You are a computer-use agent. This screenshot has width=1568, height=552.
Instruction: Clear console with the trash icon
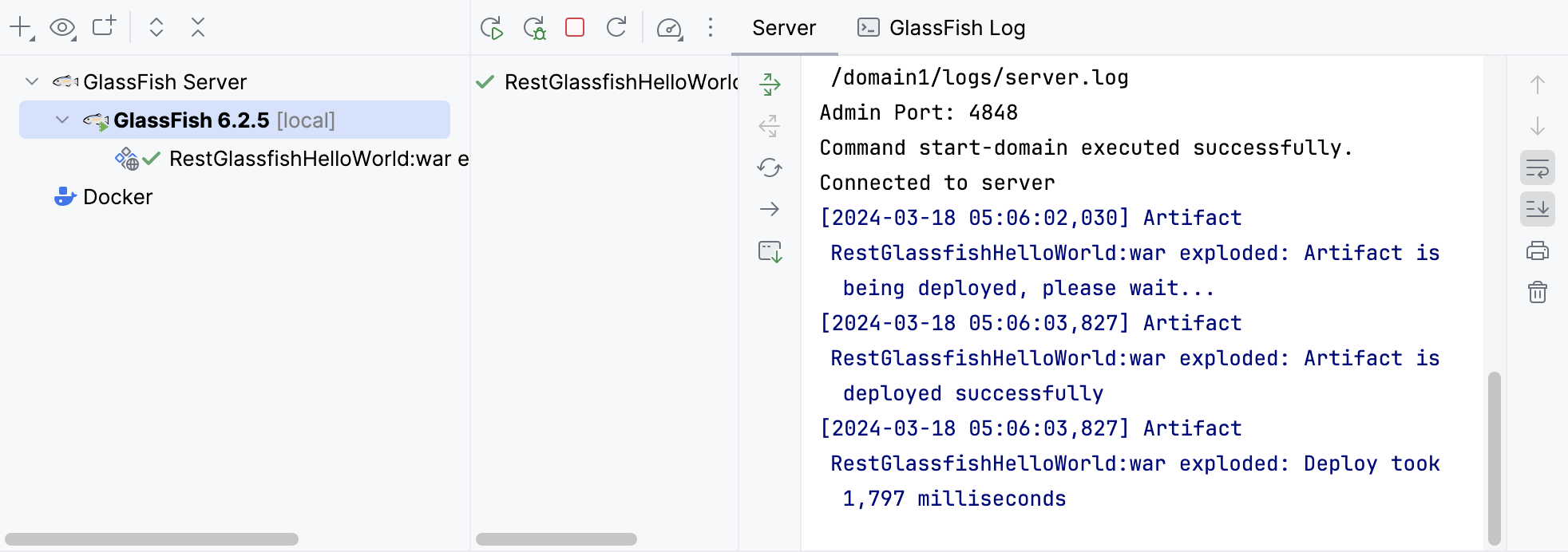(1538, 292)
